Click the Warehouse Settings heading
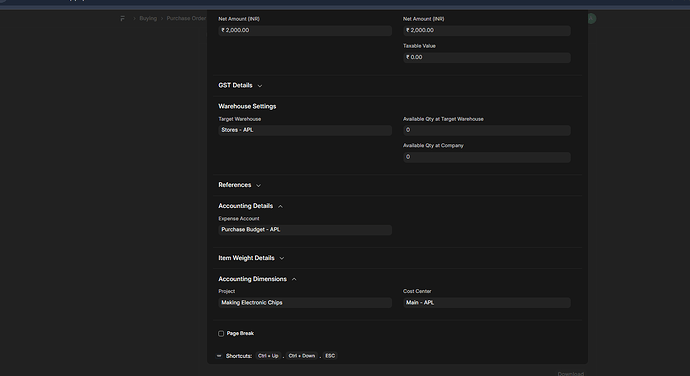Viewport: 690px width, 376px height. 247,107
